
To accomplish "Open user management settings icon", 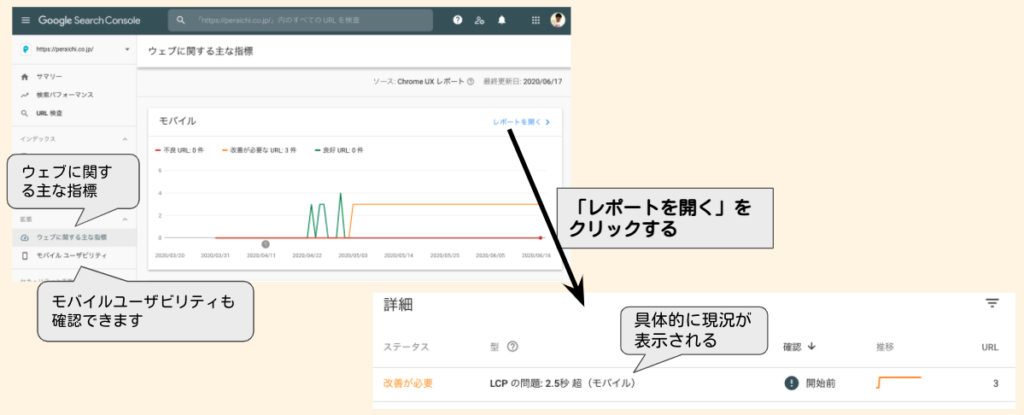I will tap(479, 20).
